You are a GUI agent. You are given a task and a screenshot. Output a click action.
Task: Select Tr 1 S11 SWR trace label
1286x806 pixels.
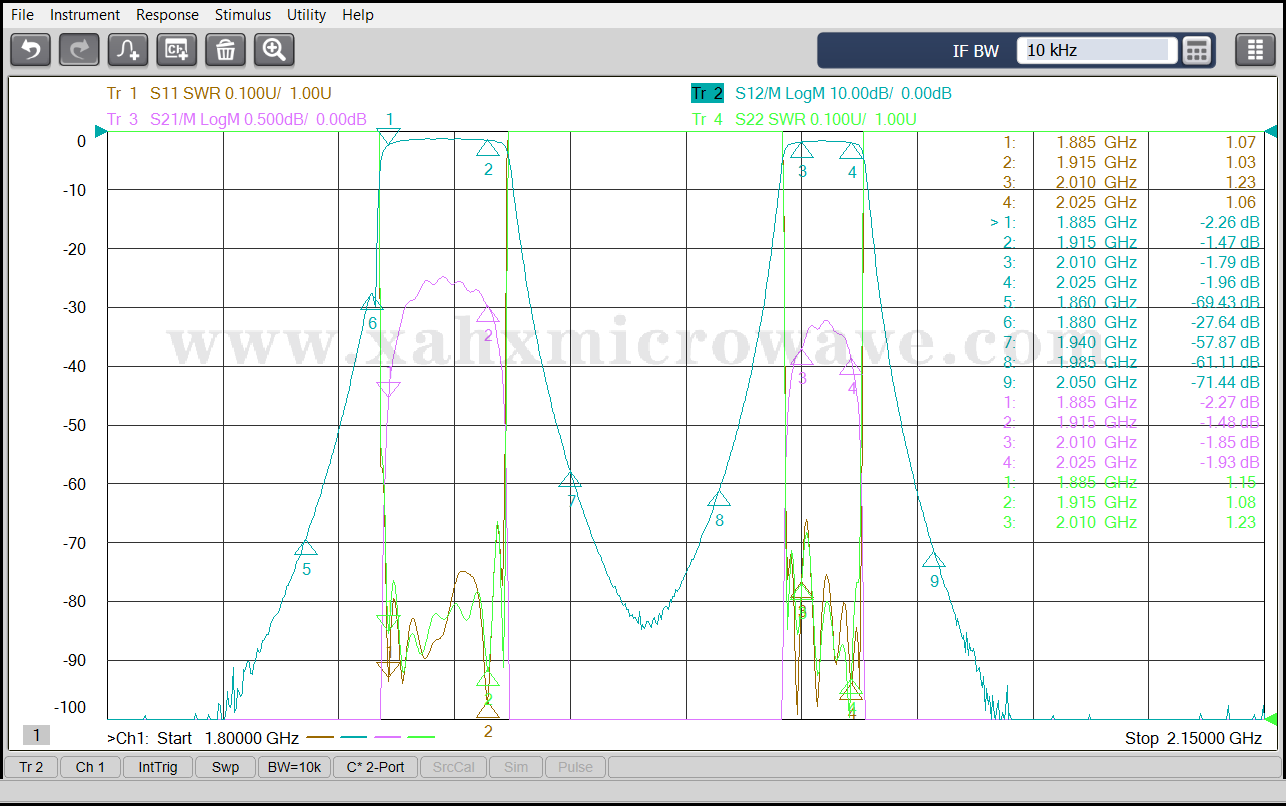point(219,94)
